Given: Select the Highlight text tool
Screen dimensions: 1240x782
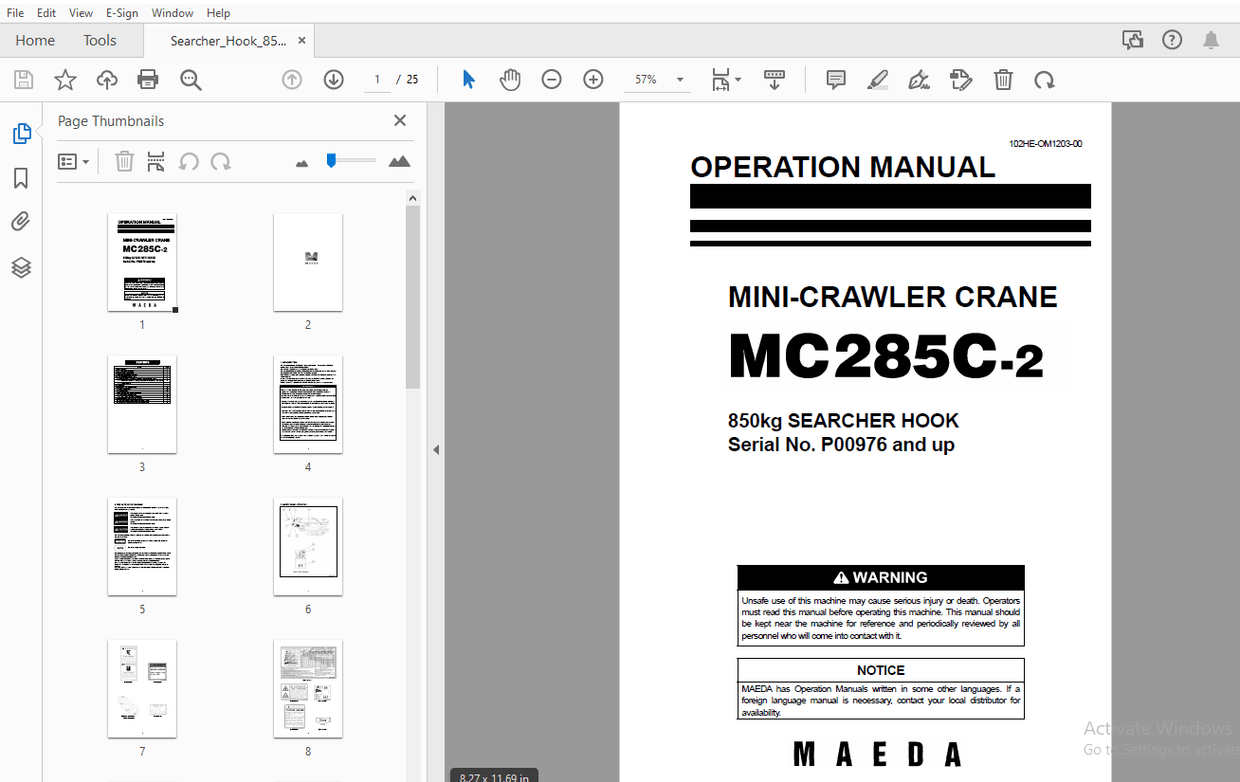Looking at the screenshot, I should 877,79.
